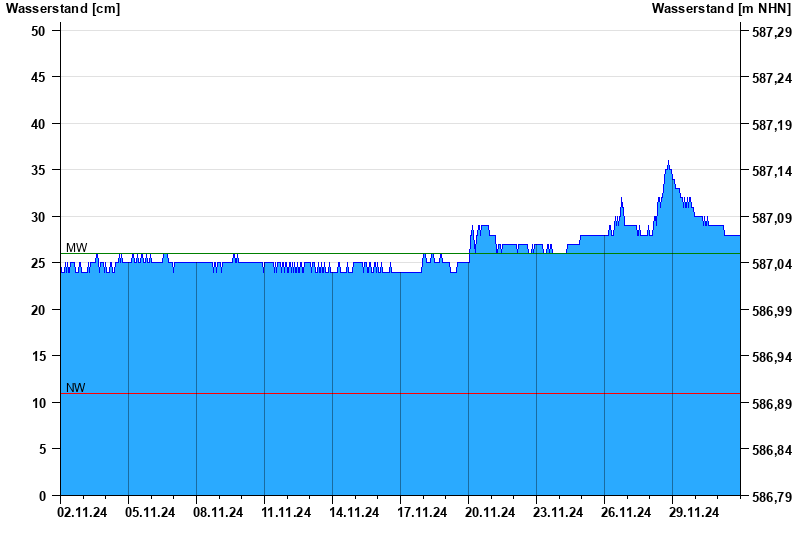Click the 11.11.24 date label
Viewport: 800px width, 550px height.
click(x=286, y=512)
